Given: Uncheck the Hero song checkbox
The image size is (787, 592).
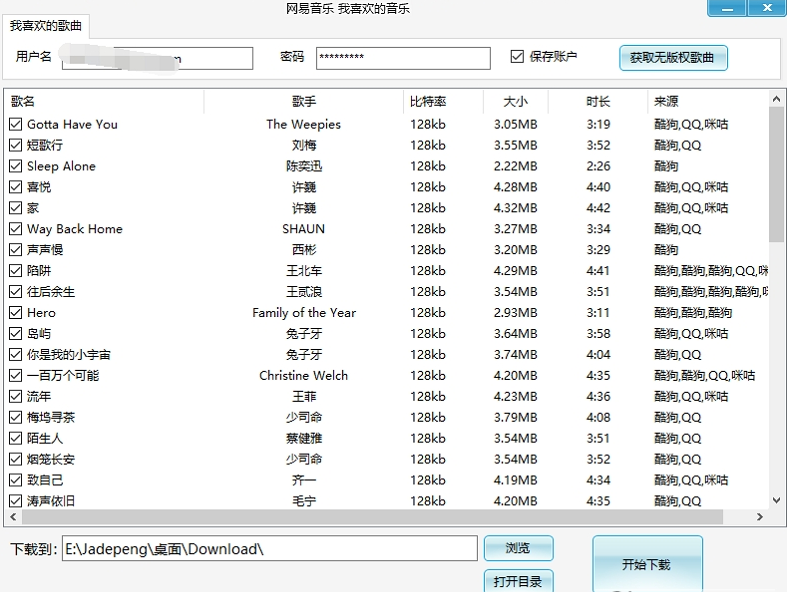Looking at the screenshot, I should pos(16,312).
